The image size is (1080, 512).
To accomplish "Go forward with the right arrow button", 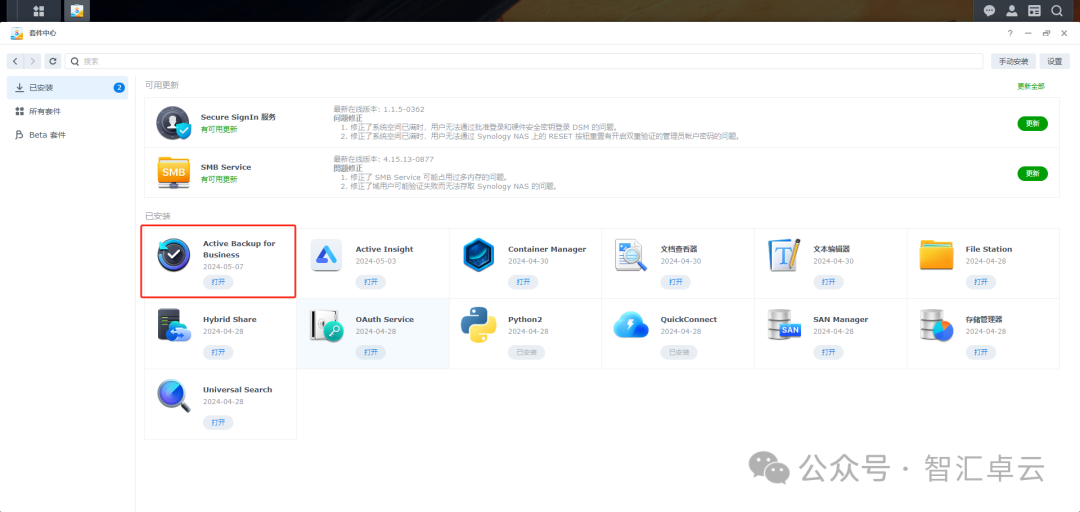I will point(32,61).
